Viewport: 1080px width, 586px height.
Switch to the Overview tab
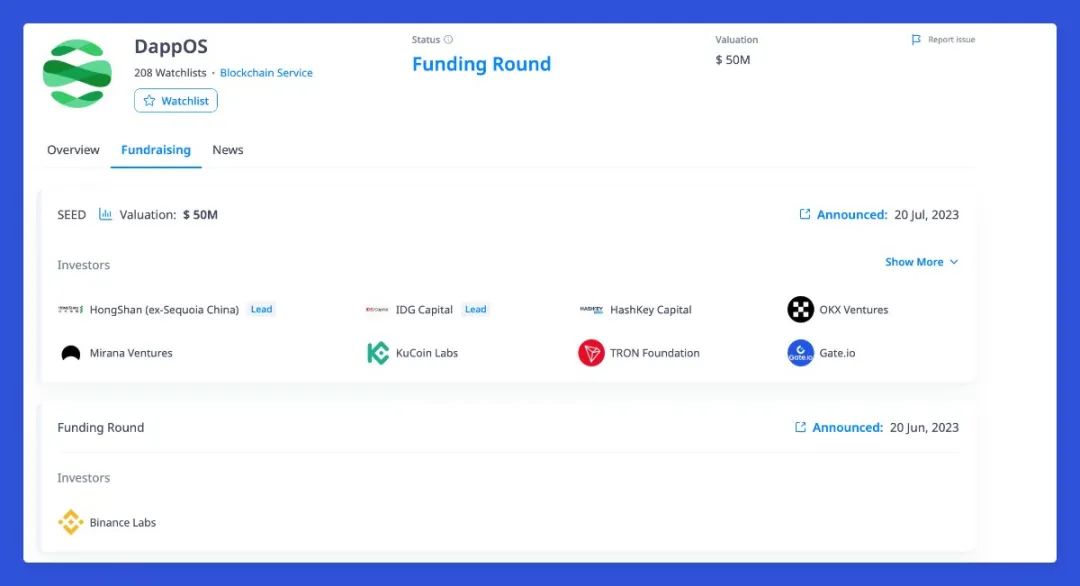coord(73,150)
